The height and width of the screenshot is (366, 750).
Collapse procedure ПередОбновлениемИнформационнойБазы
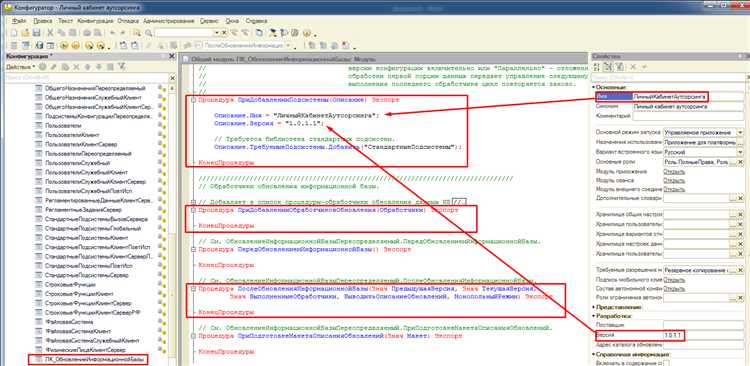click(x=193, y=249)
